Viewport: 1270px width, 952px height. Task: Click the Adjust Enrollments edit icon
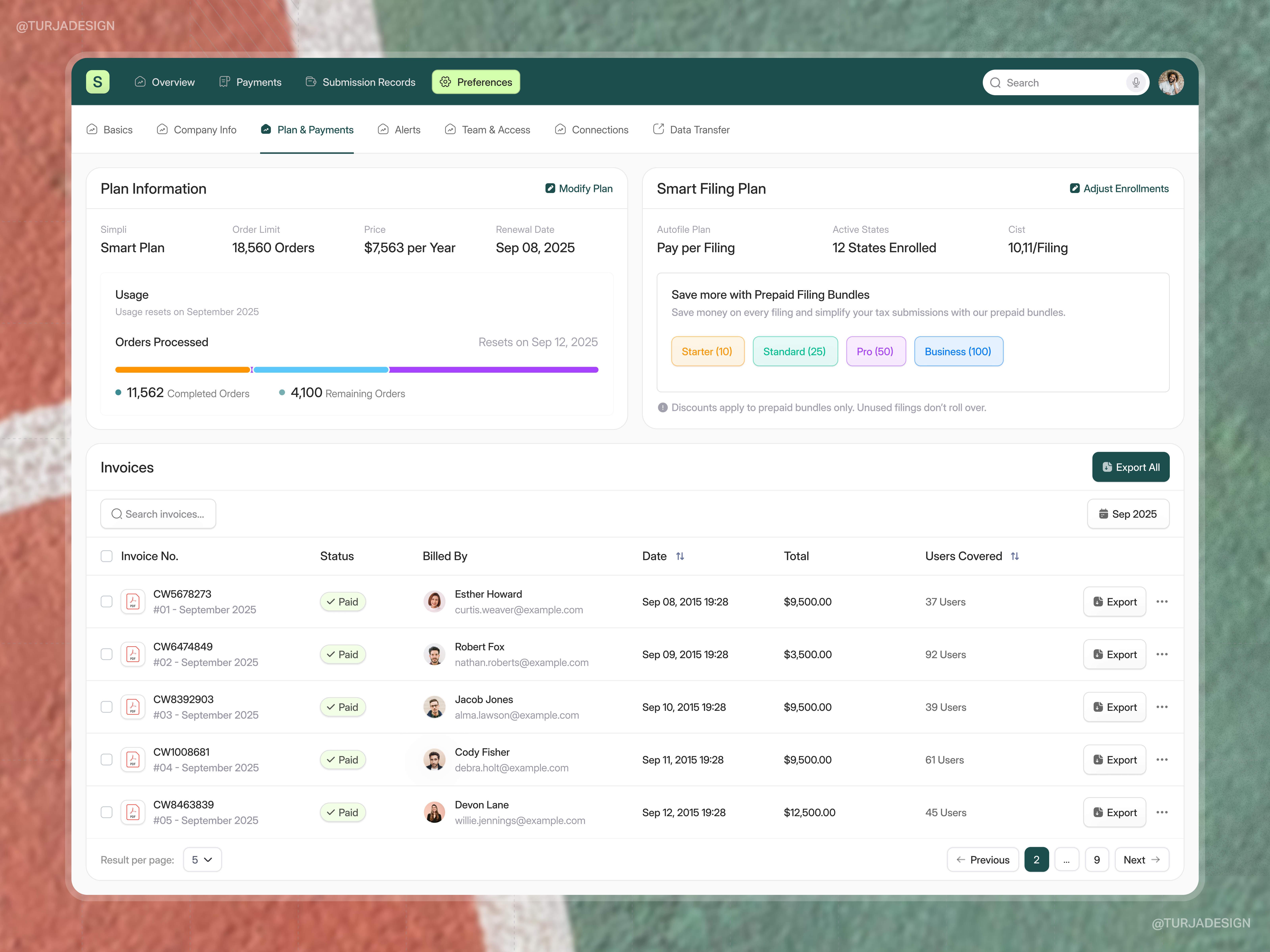pyautogui.click(x=1075, y=188)
